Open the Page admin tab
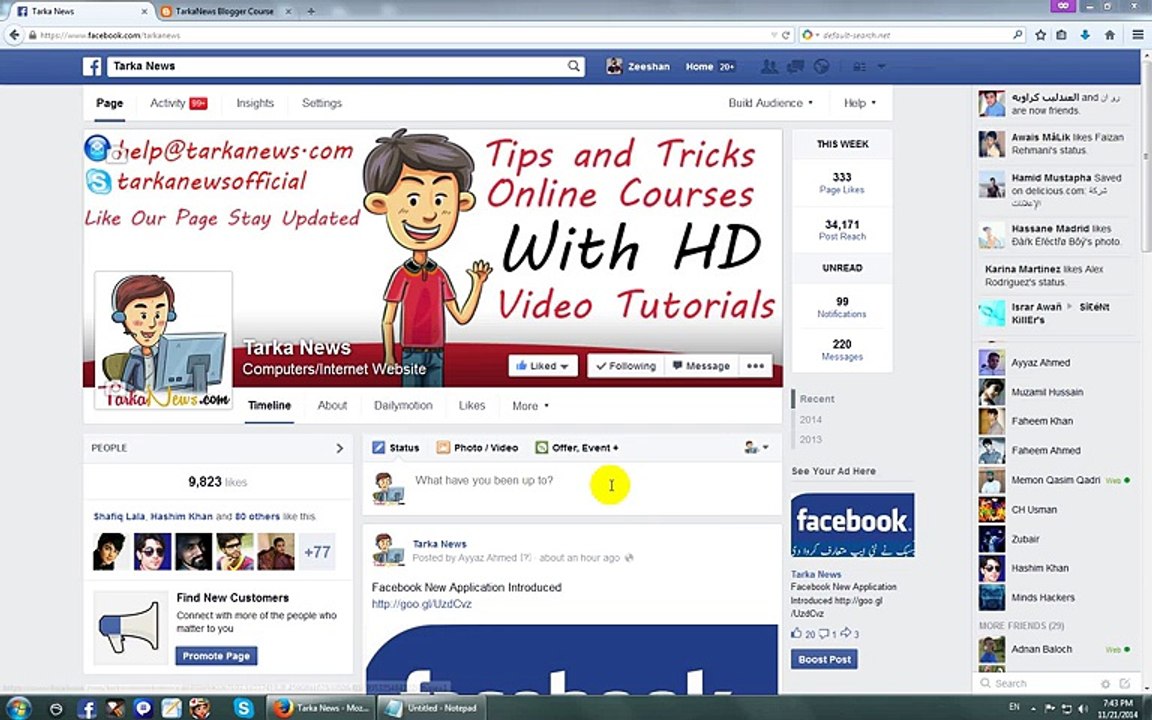This screenshot has height=720, width=1152. click(109, 103)
